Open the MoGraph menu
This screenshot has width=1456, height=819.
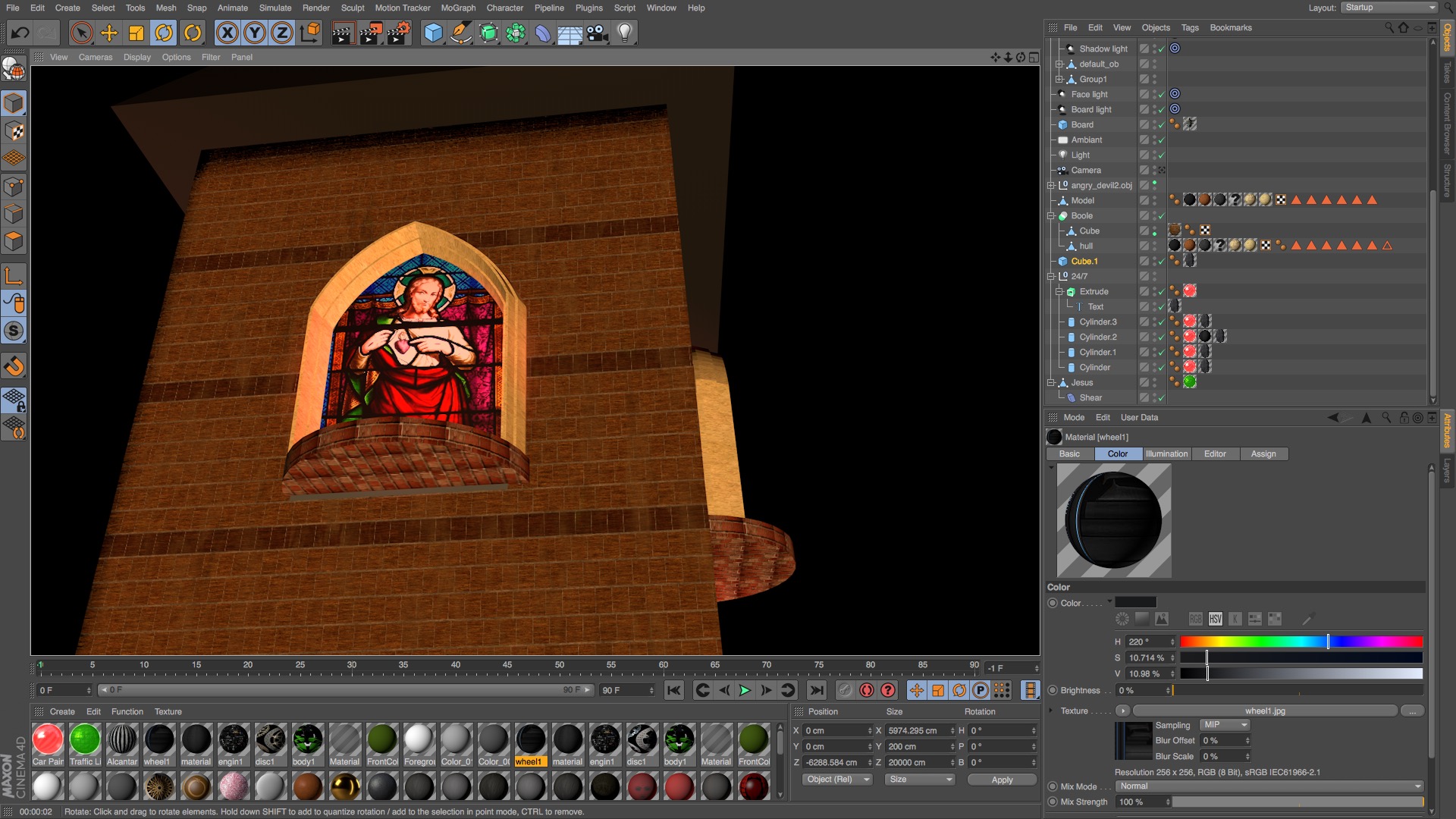pos(458,8)
